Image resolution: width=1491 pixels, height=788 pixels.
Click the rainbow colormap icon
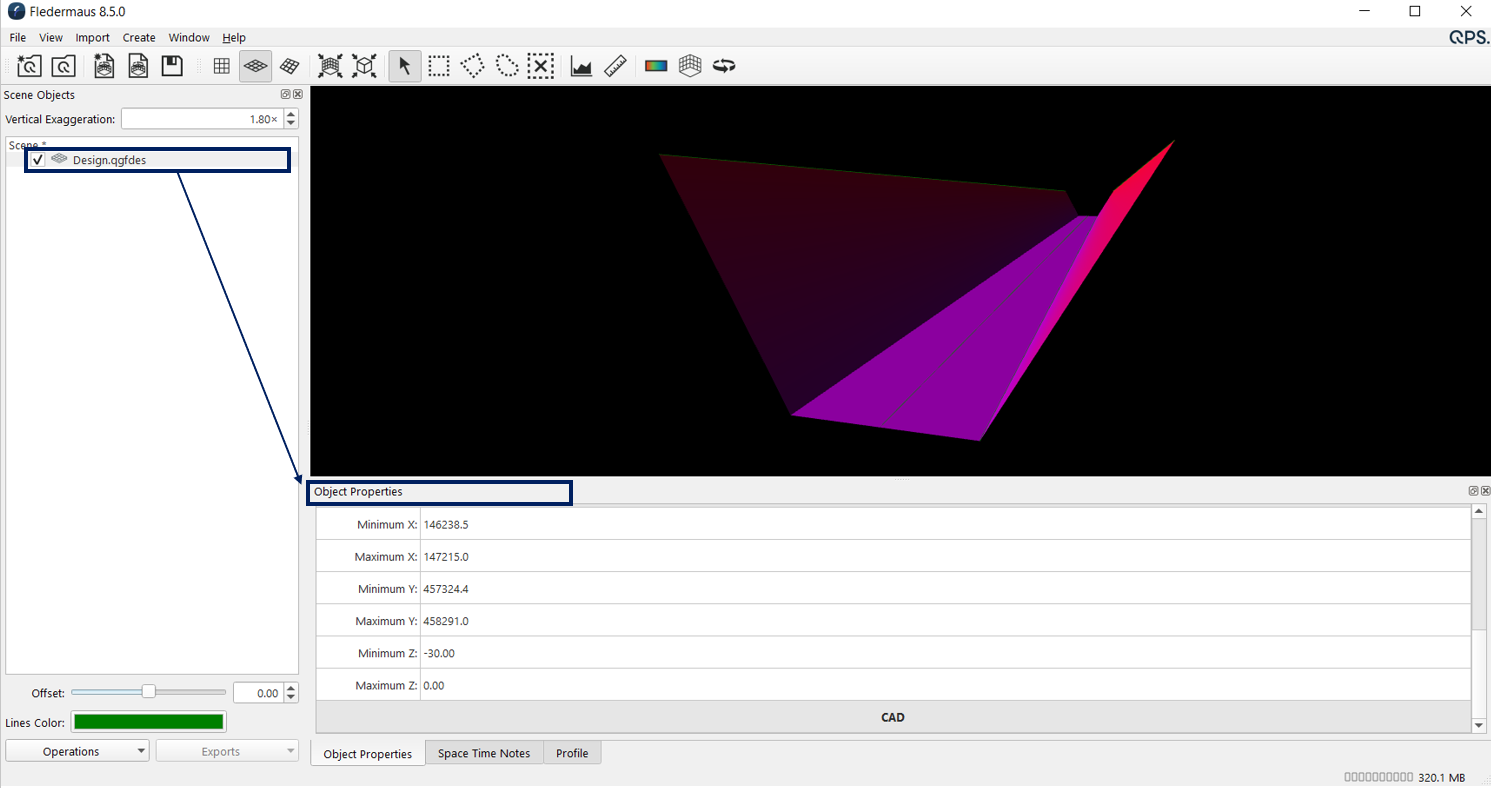click(x=655, y=66)
